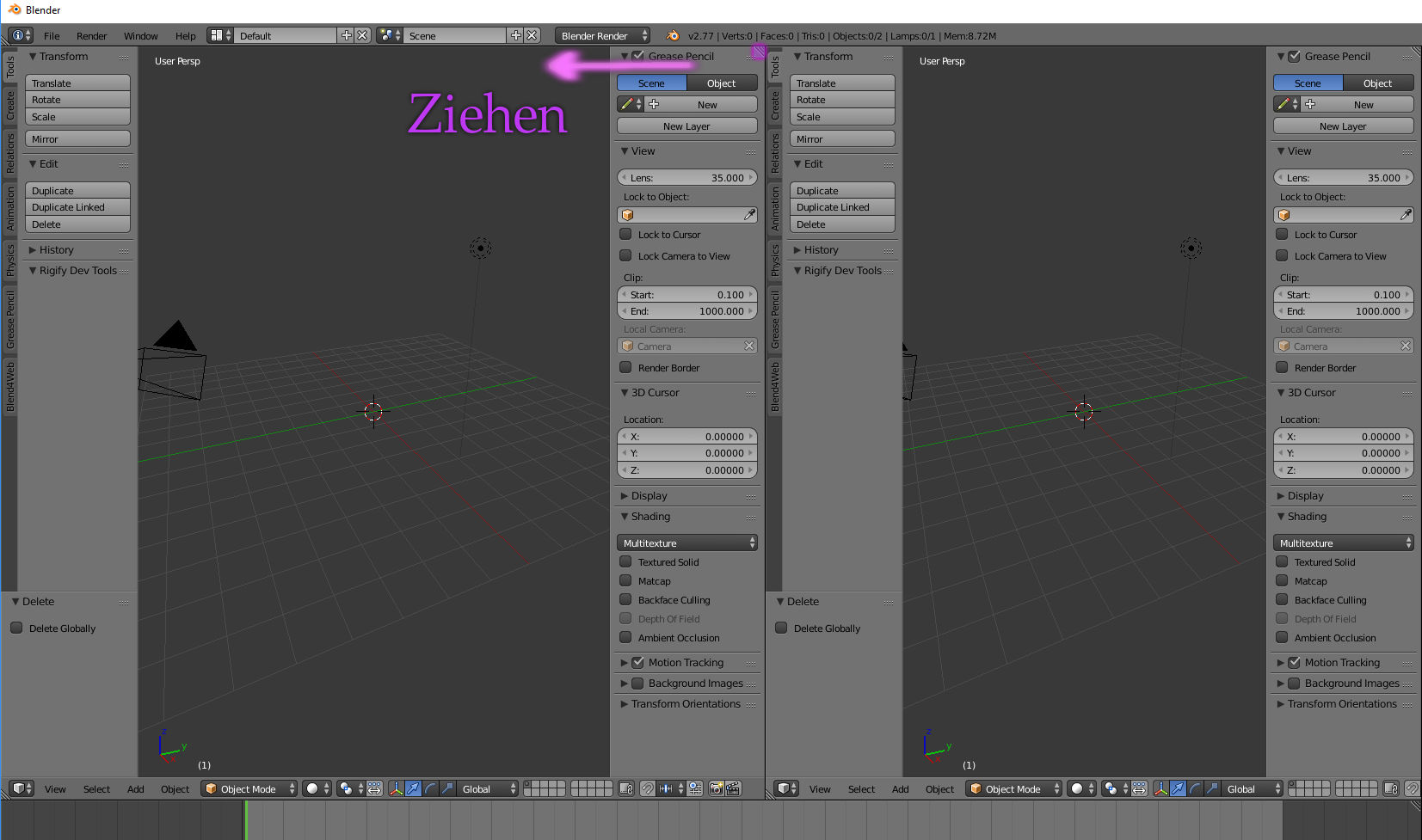Click Mirror in the left tool shelf
The image size is (1422, 840).
77,138
